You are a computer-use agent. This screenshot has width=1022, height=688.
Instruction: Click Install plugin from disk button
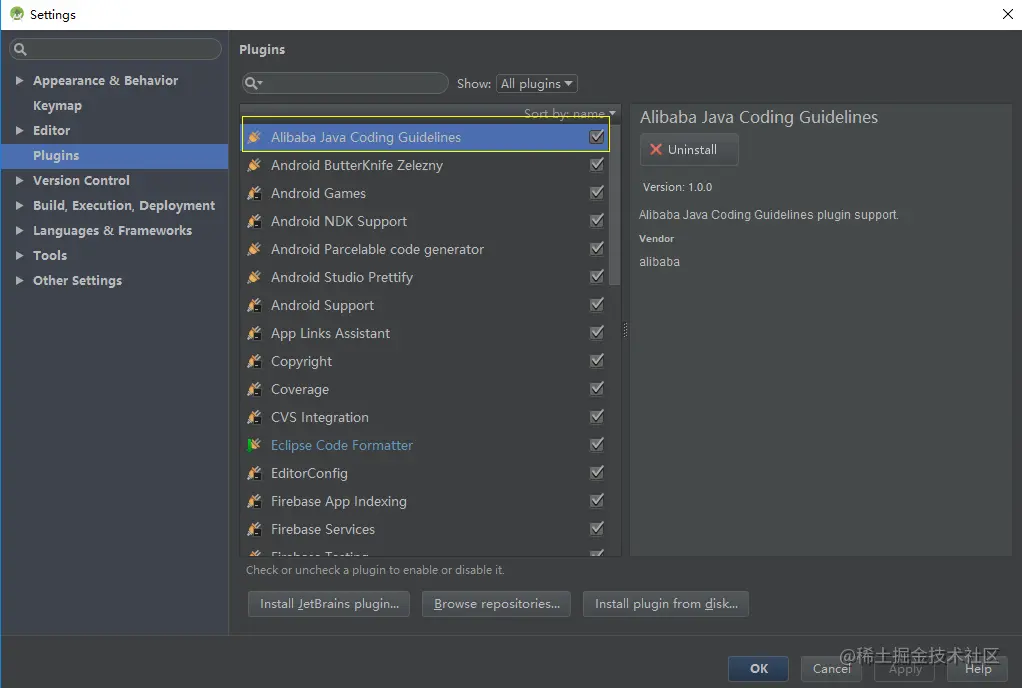click(666, 604)
